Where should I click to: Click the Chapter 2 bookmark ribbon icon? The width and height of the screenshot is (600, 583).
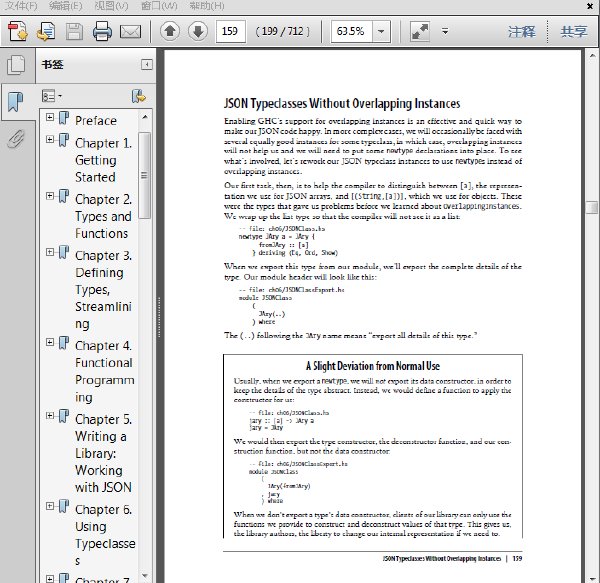[64, 196]
